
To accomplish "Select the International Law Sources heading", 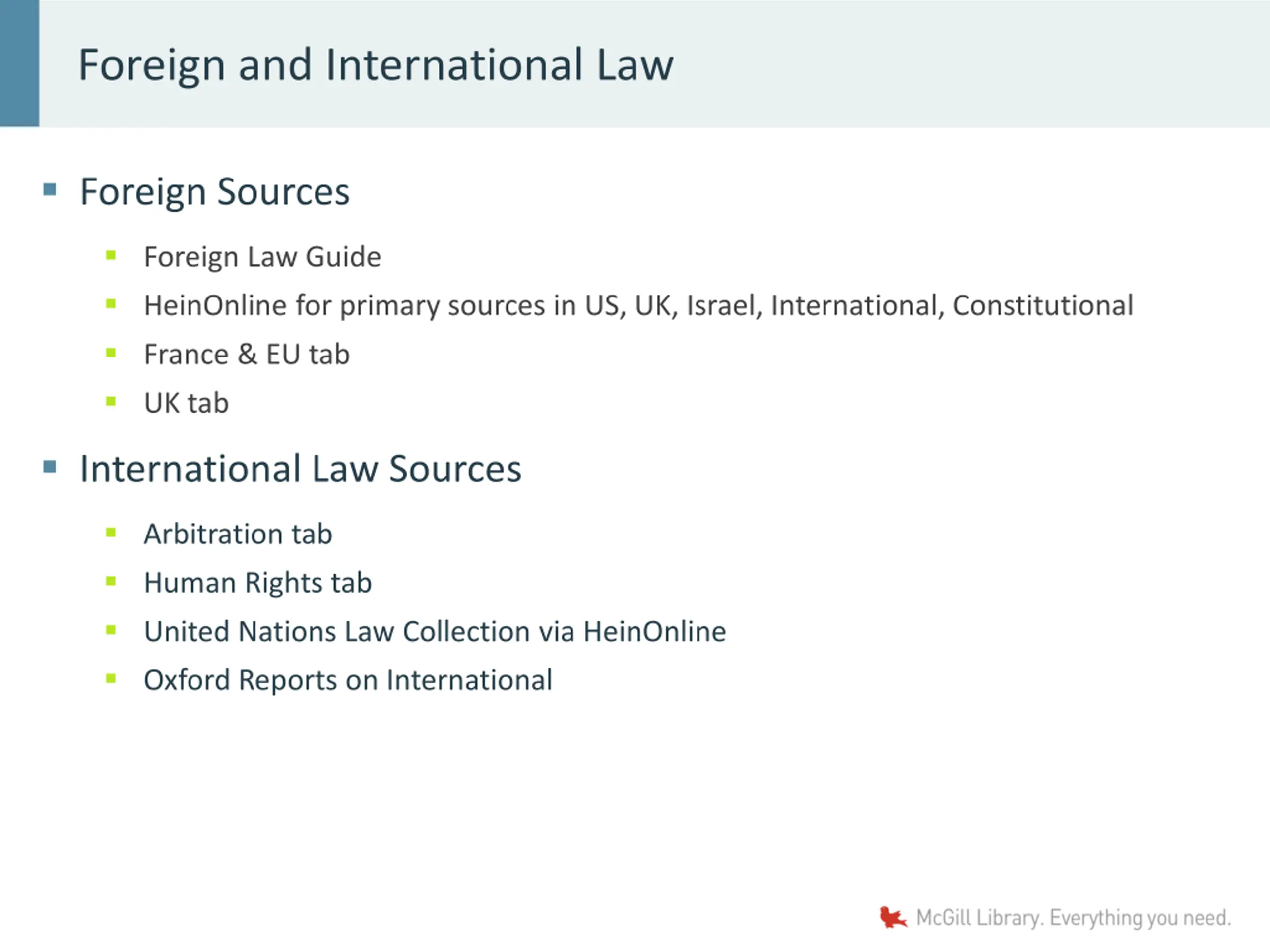I will point(300,469).
